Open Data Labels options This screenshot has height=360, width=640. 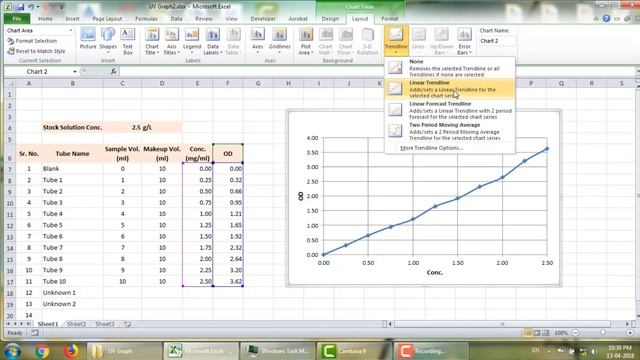coord(213,41)
